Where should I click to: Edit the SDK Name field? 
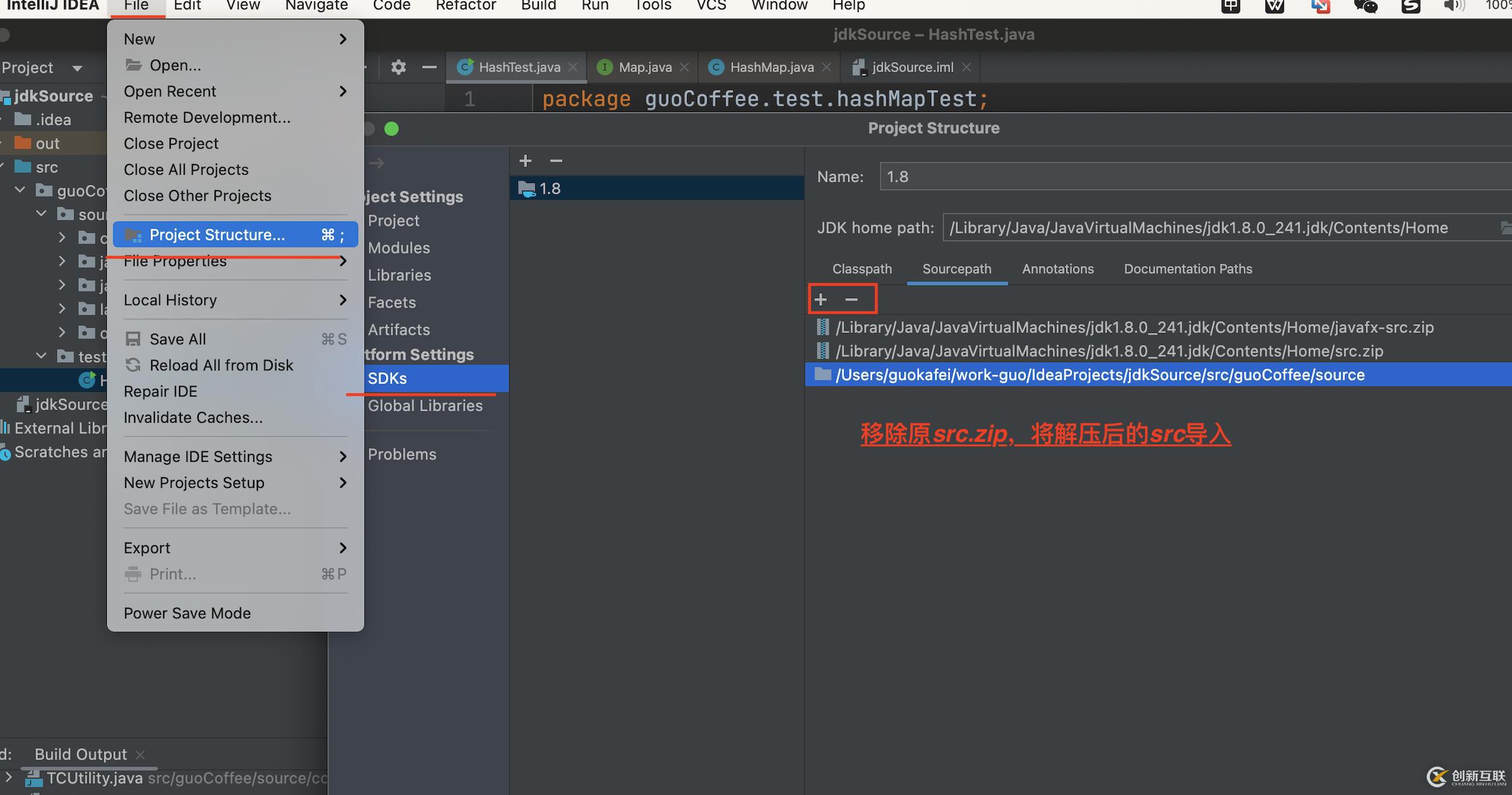(1195, 177)
